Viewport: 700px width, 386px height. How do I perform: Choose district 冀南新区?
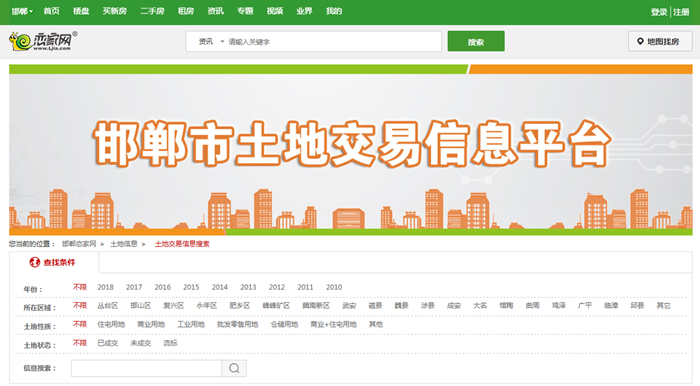pos(316,306)
